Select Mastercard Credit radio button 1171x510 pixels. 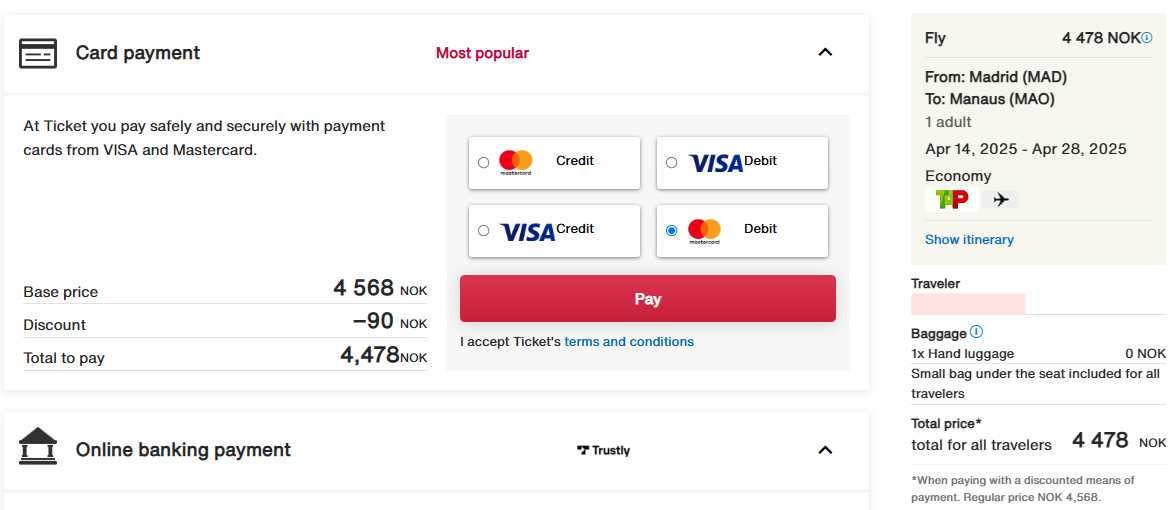click(x=483, y=162)
